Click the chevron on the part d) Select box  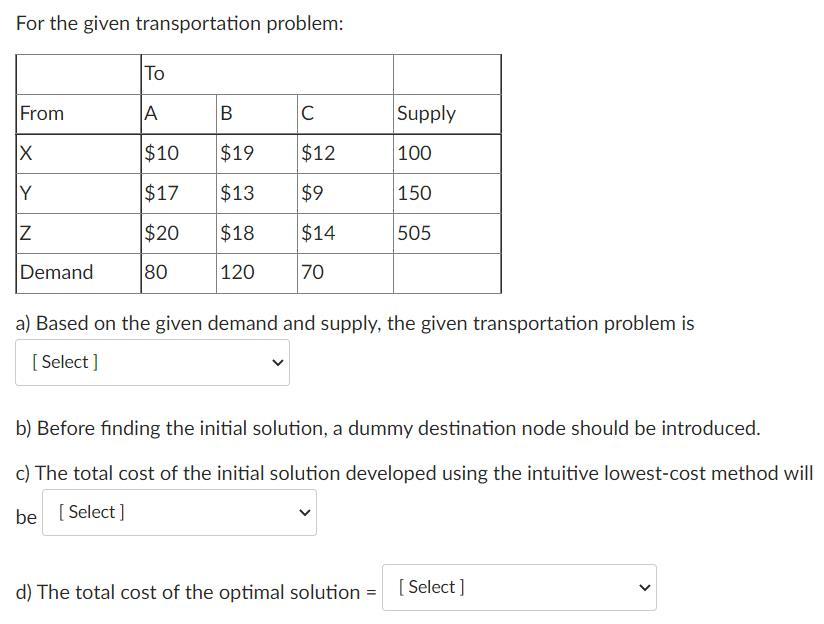[x=645, y=589]
